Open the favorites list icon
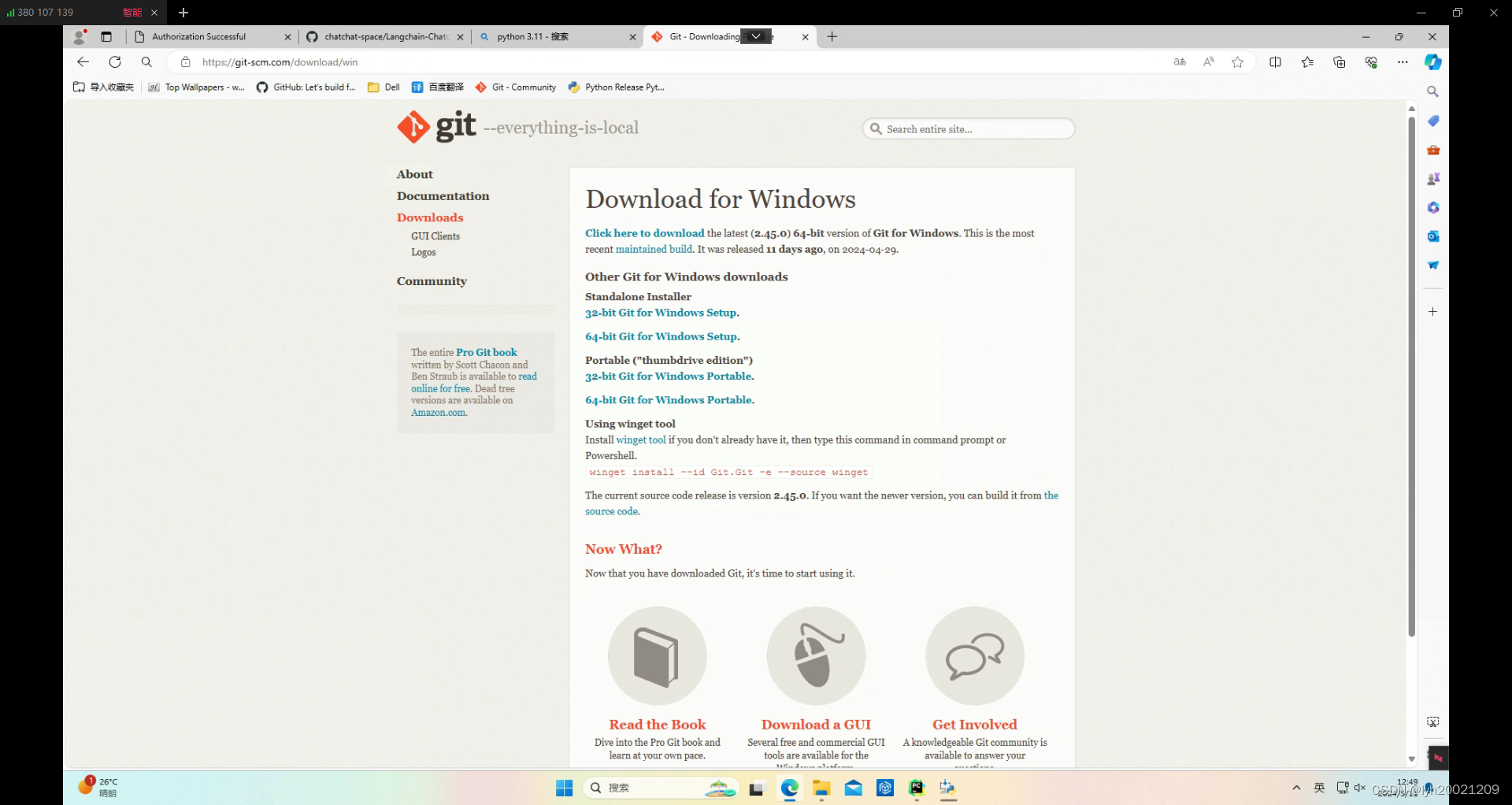 1308,62
